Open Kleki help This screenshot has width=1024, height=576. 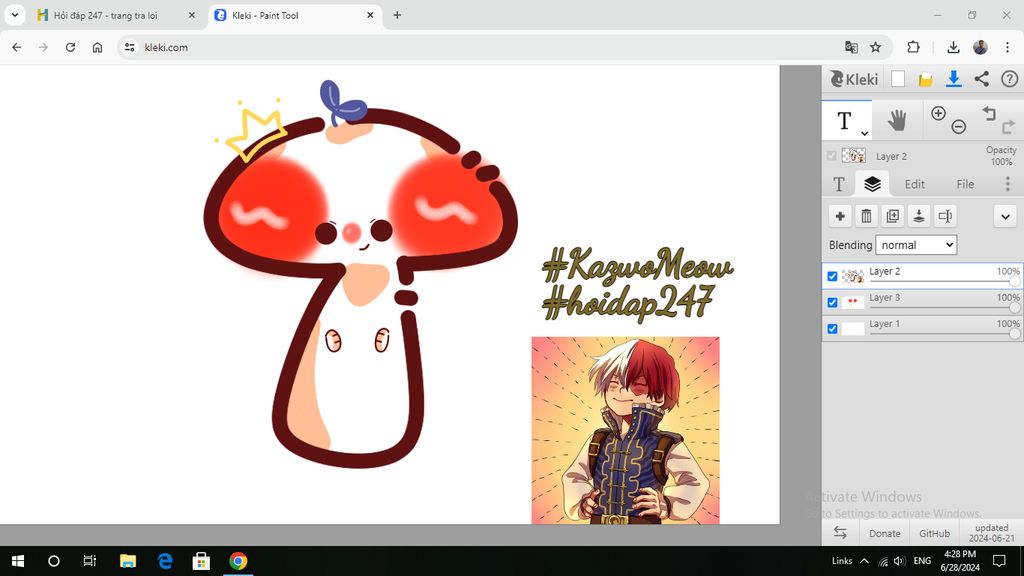1009,79
